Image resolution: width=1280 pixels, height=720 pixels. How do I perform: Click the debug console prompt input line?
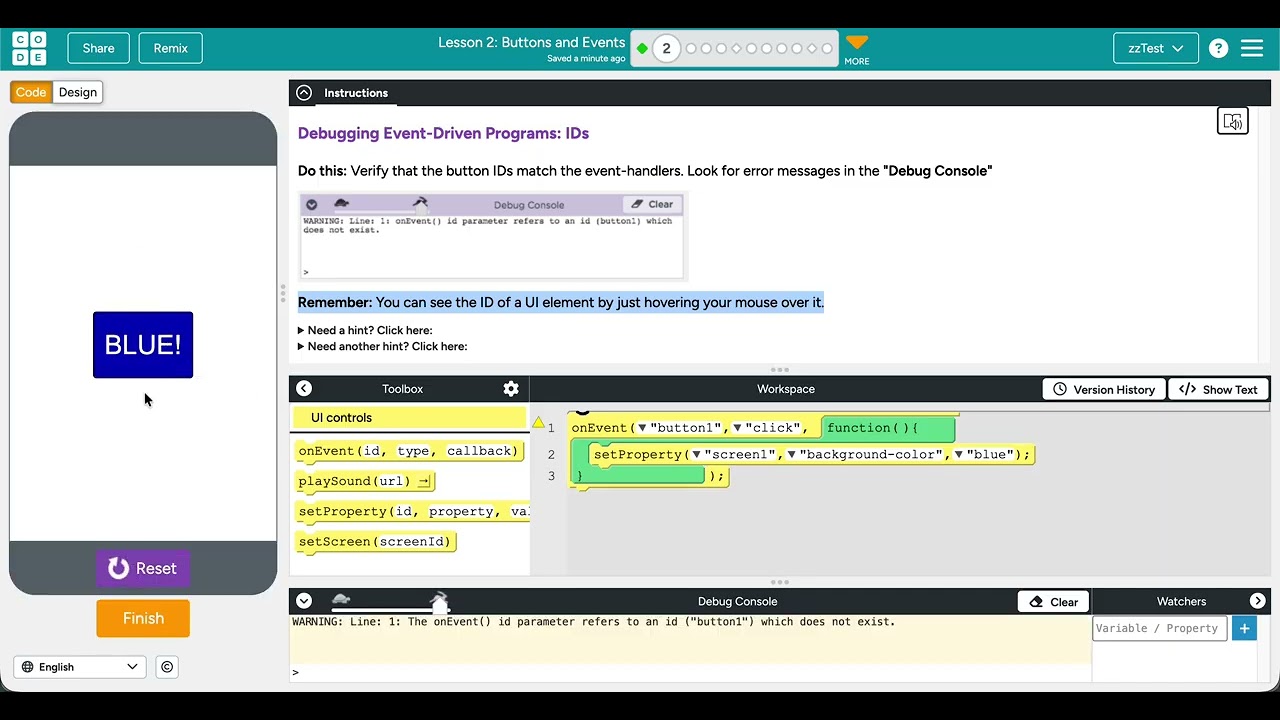click(x=690, y=672)
